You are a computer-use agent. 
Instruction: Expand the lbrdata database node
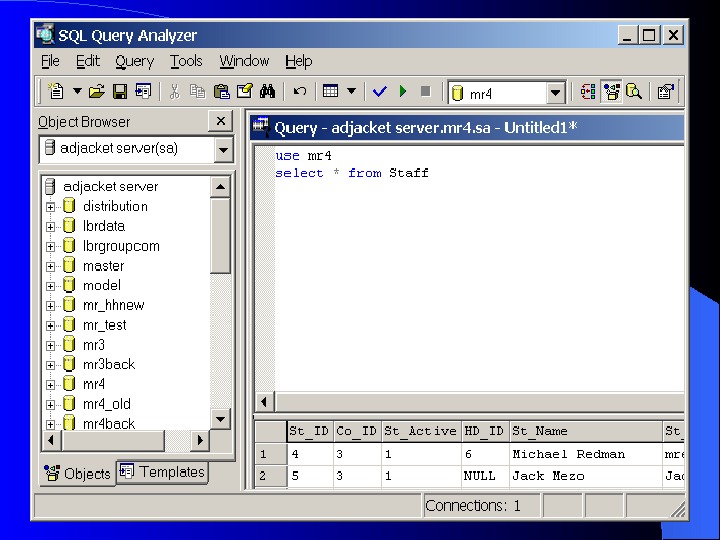pos(51,227)
